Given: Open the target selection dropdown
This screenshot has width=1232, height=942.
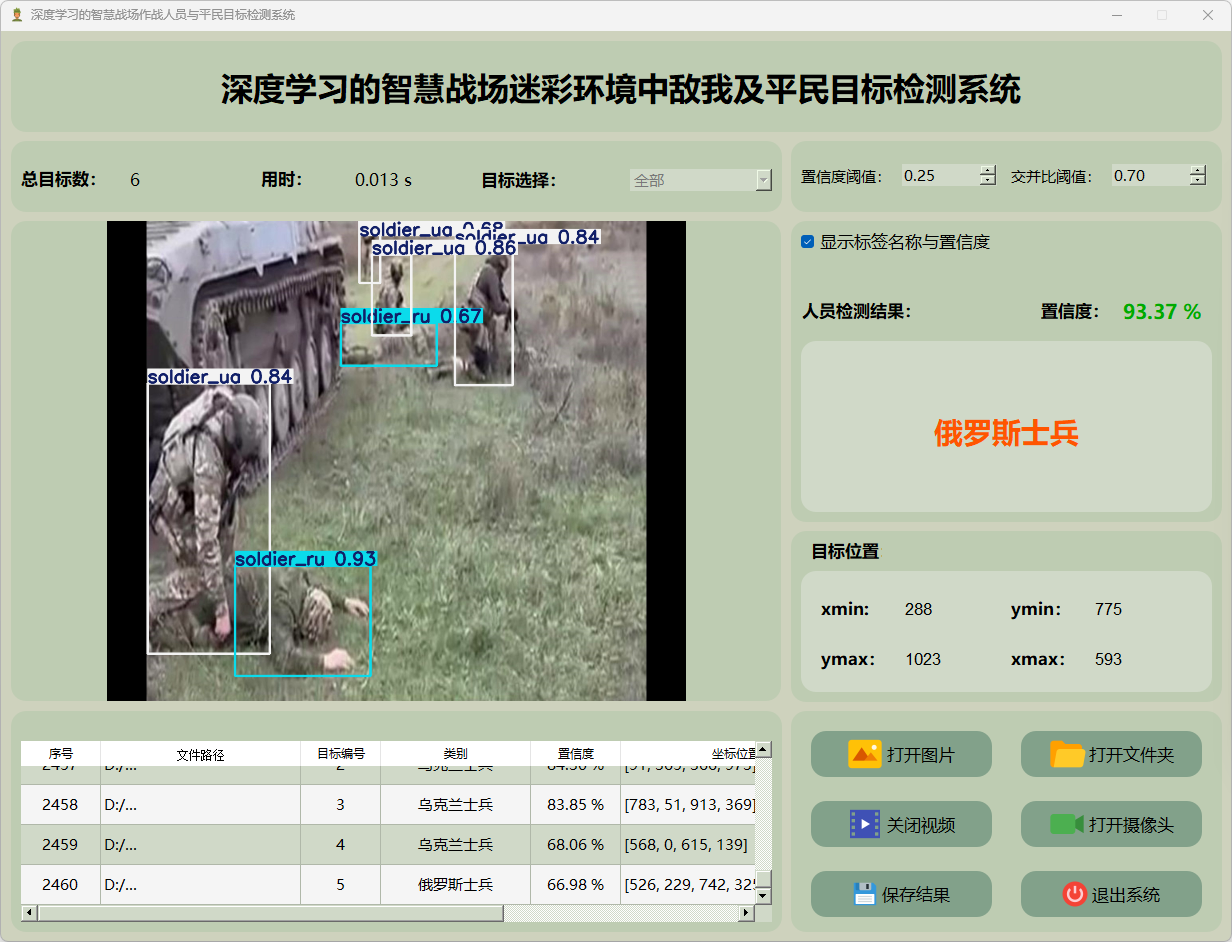Looking at the screenshot, I should coord(764,180).
